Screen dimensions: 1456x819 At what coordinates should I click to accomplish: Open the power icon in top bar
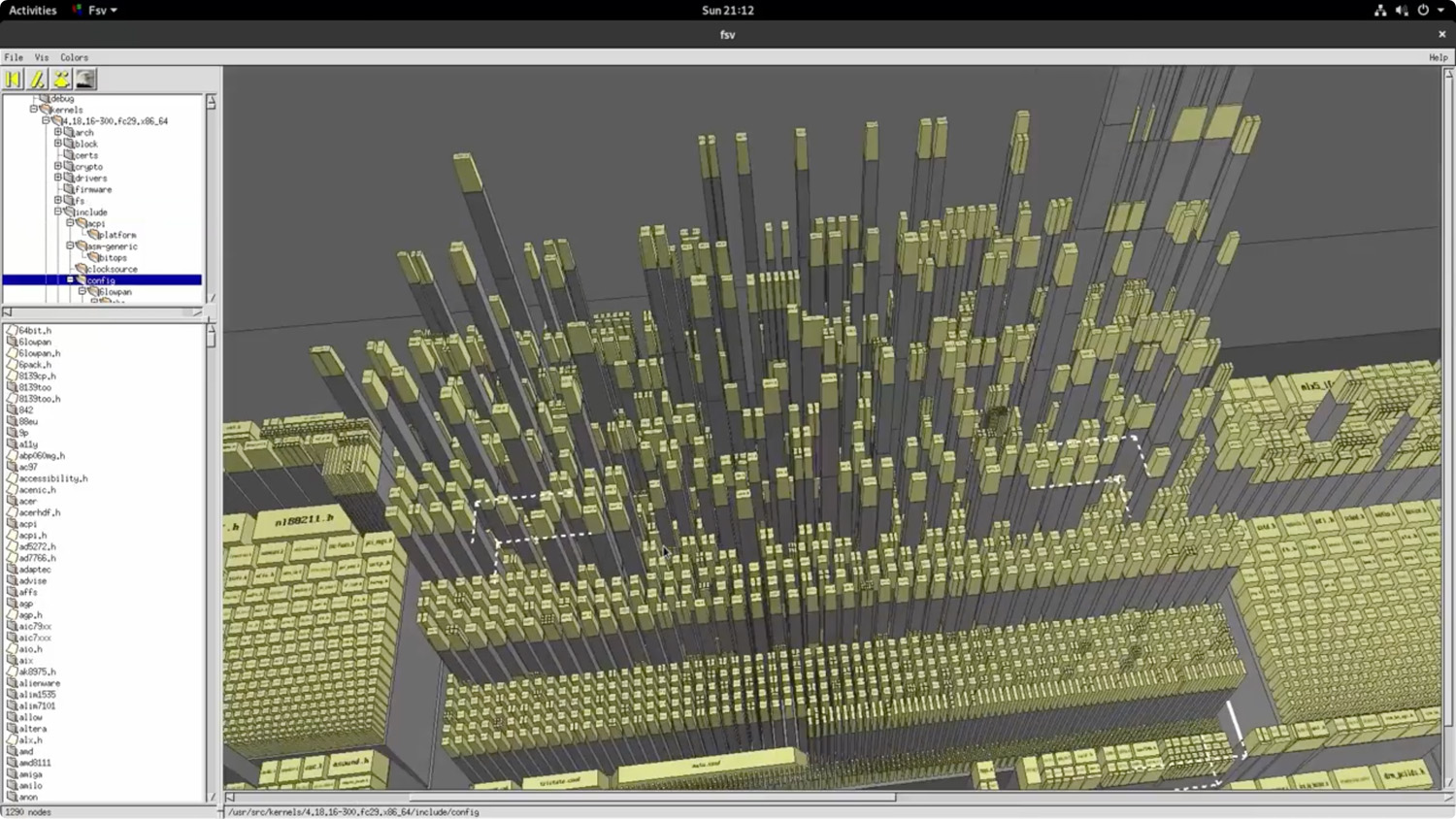[1423, 10]
